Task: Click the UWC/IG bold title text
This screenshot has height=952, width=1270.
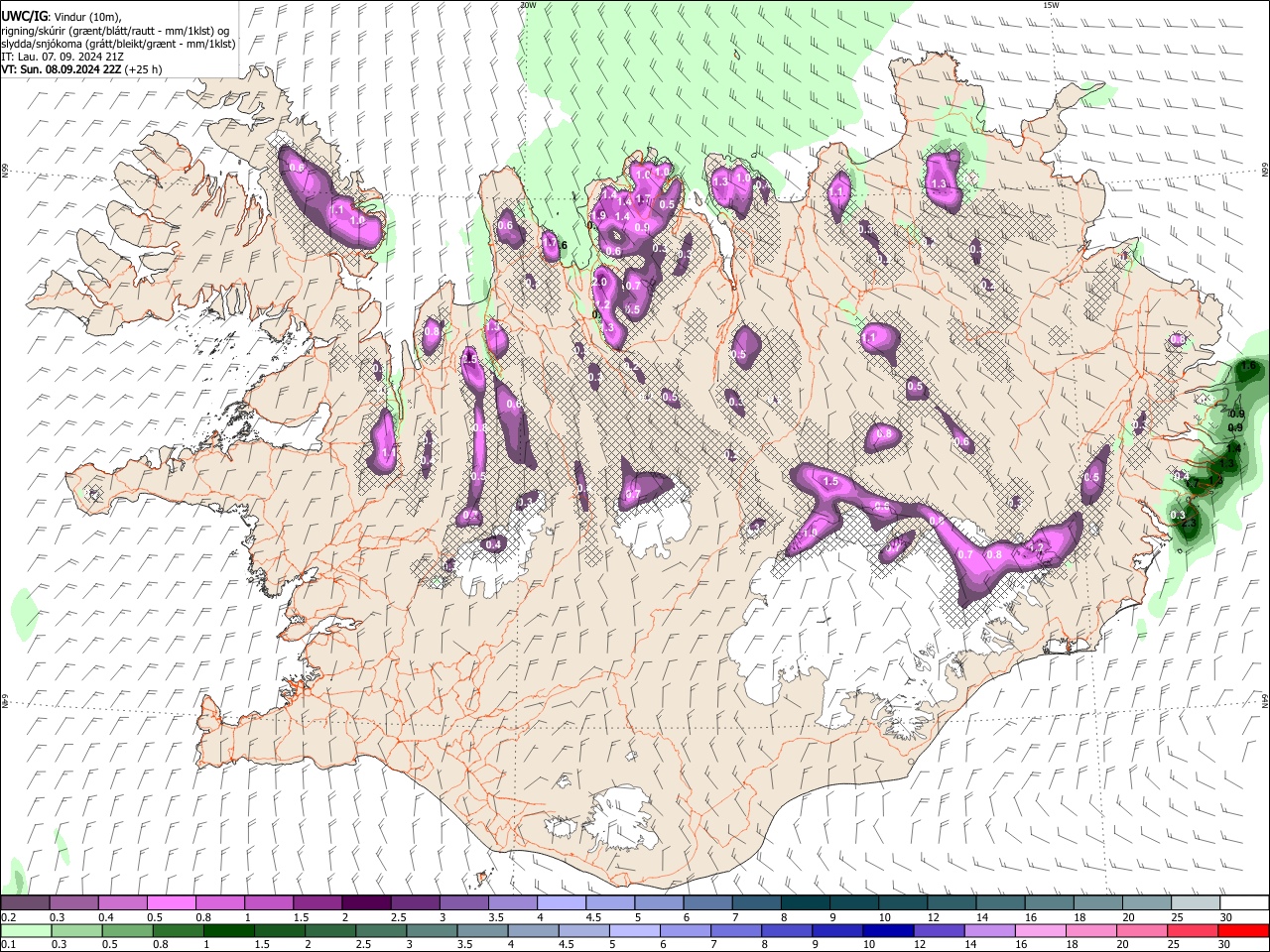Action: [x=23, y=17]
